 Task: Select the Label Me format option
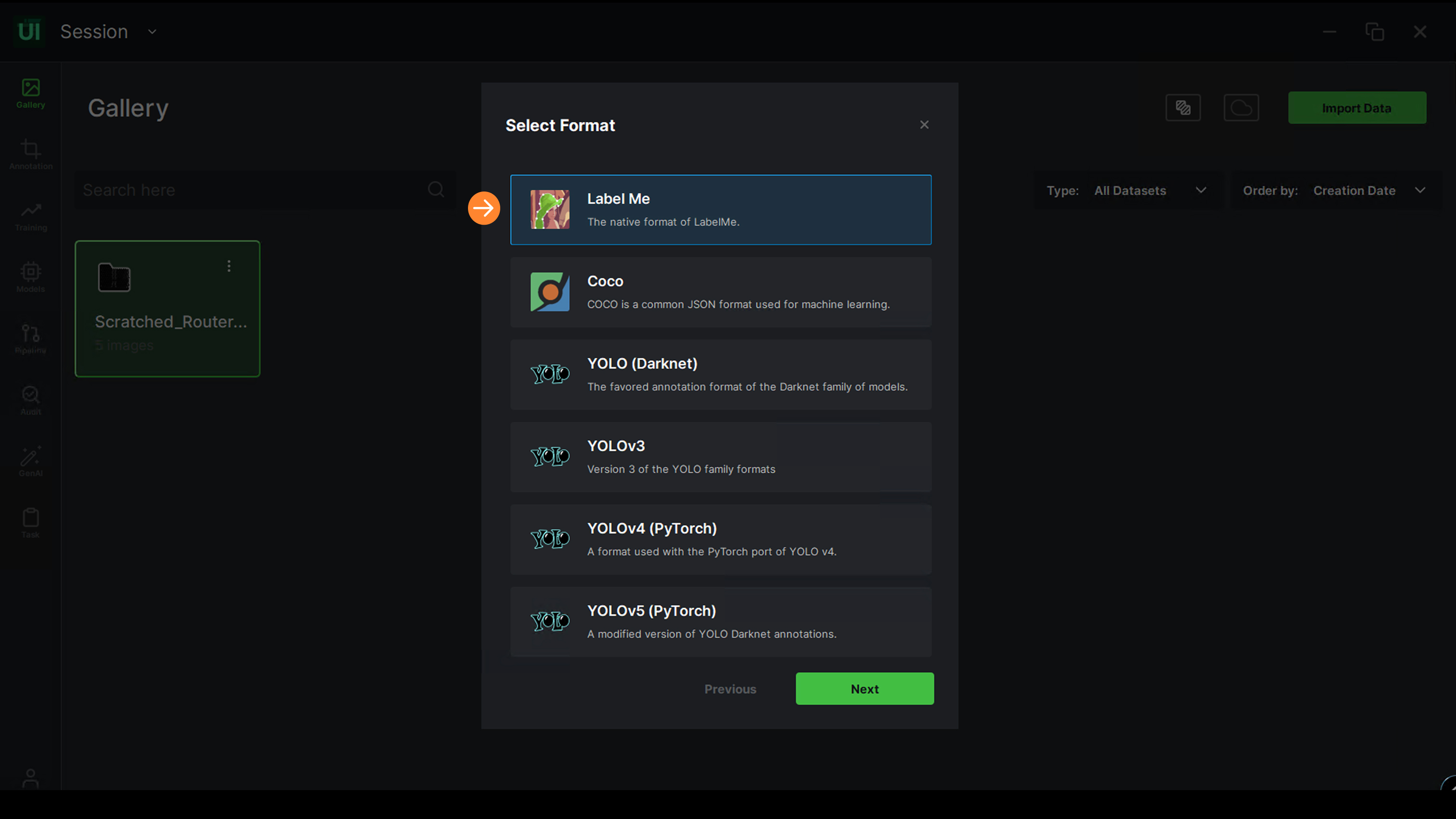pos(721,209)
